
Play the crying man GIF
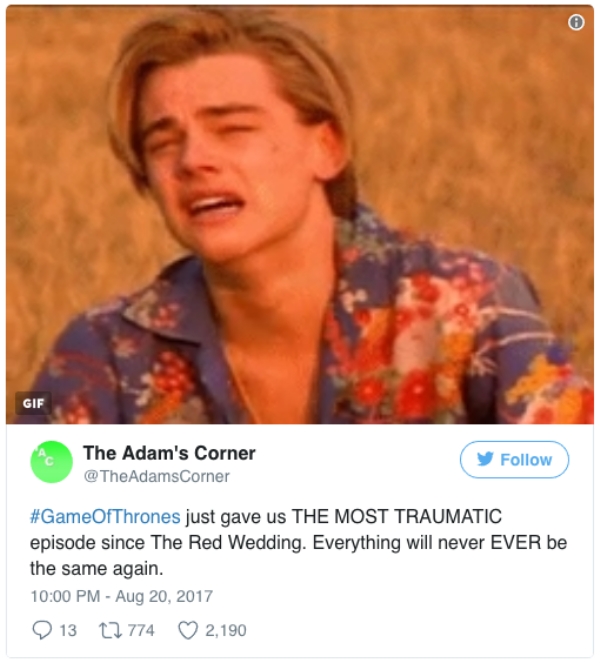click(x=300, y=215)
